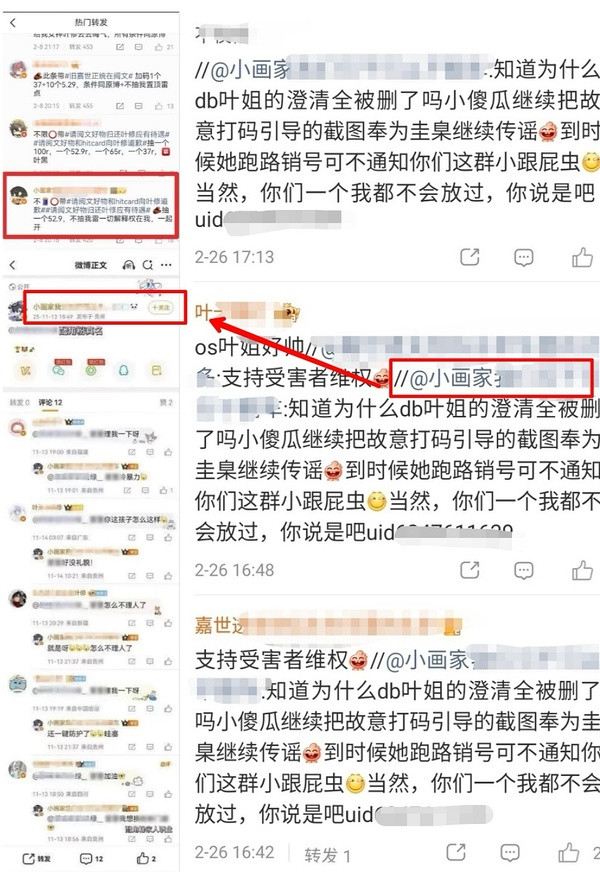The image size is (600, 885).
Task: Open the headphones listen icon
Action: [x=129, y=265]
